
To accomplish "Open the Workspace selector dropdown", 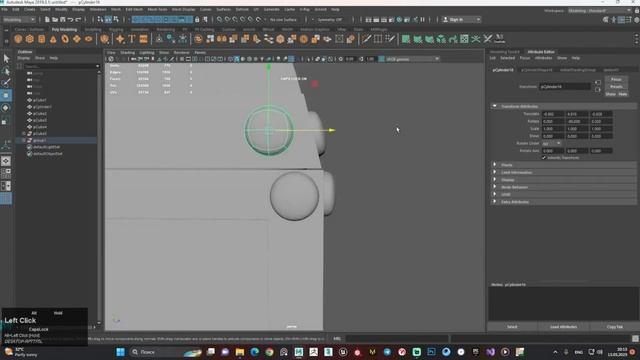I will point(599,11).
